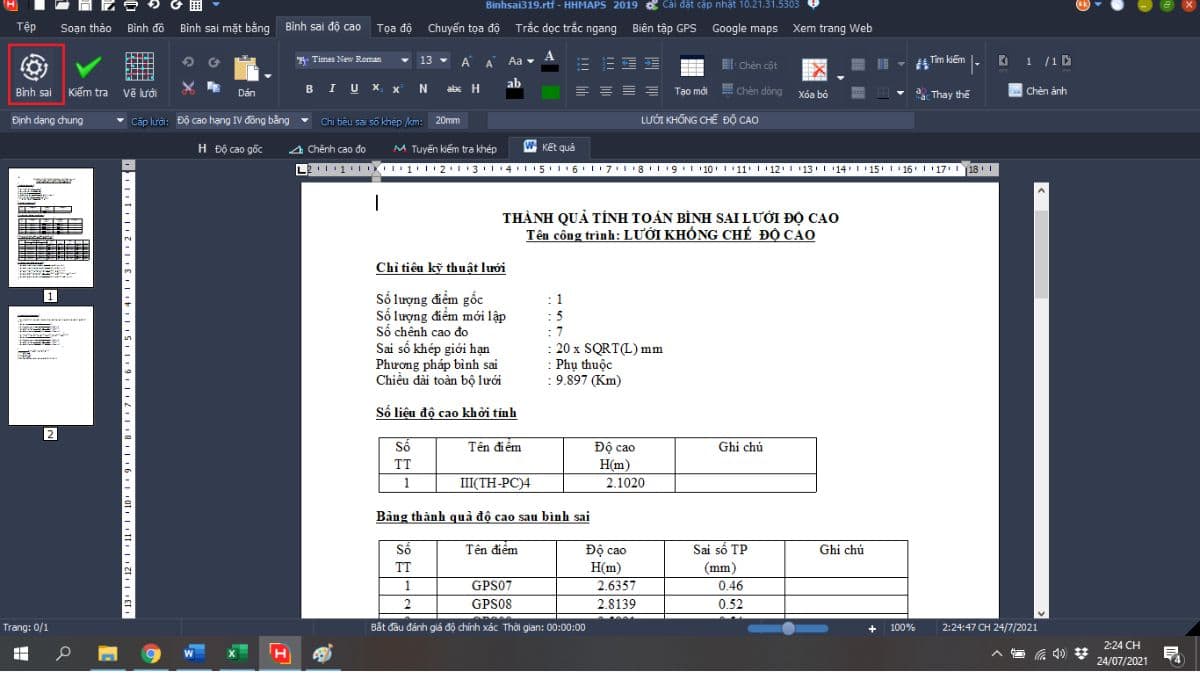Run Kiểm tra check tool
Image resolution: width=1200 pixels, height=675 pixels.
[88, 72]
